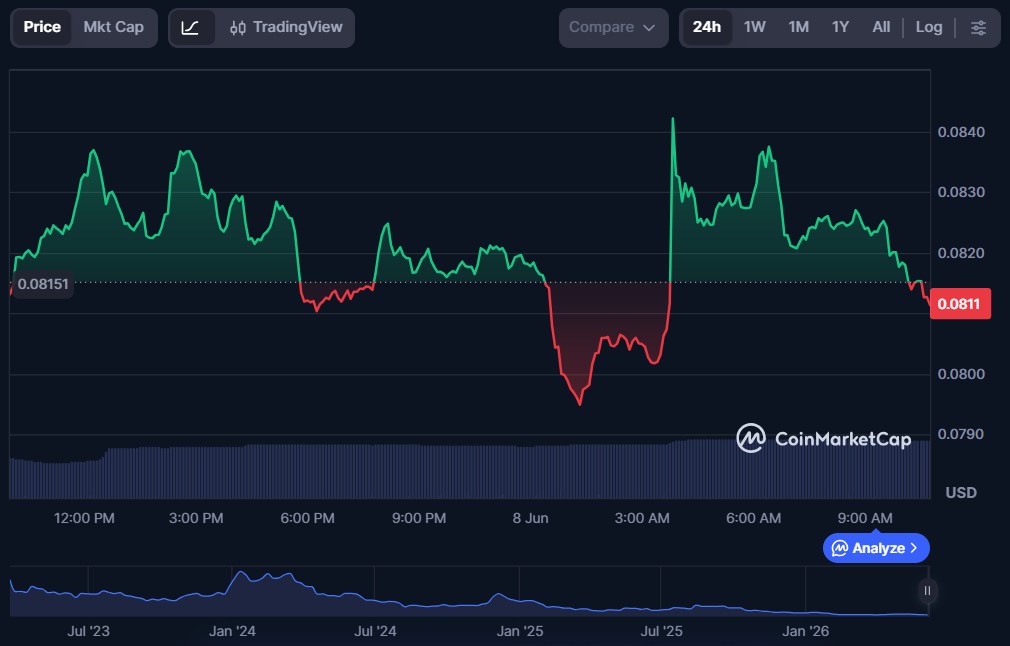Click the 0.0830 axis label
Screen dimensions: 1010x646
(960, 192)
